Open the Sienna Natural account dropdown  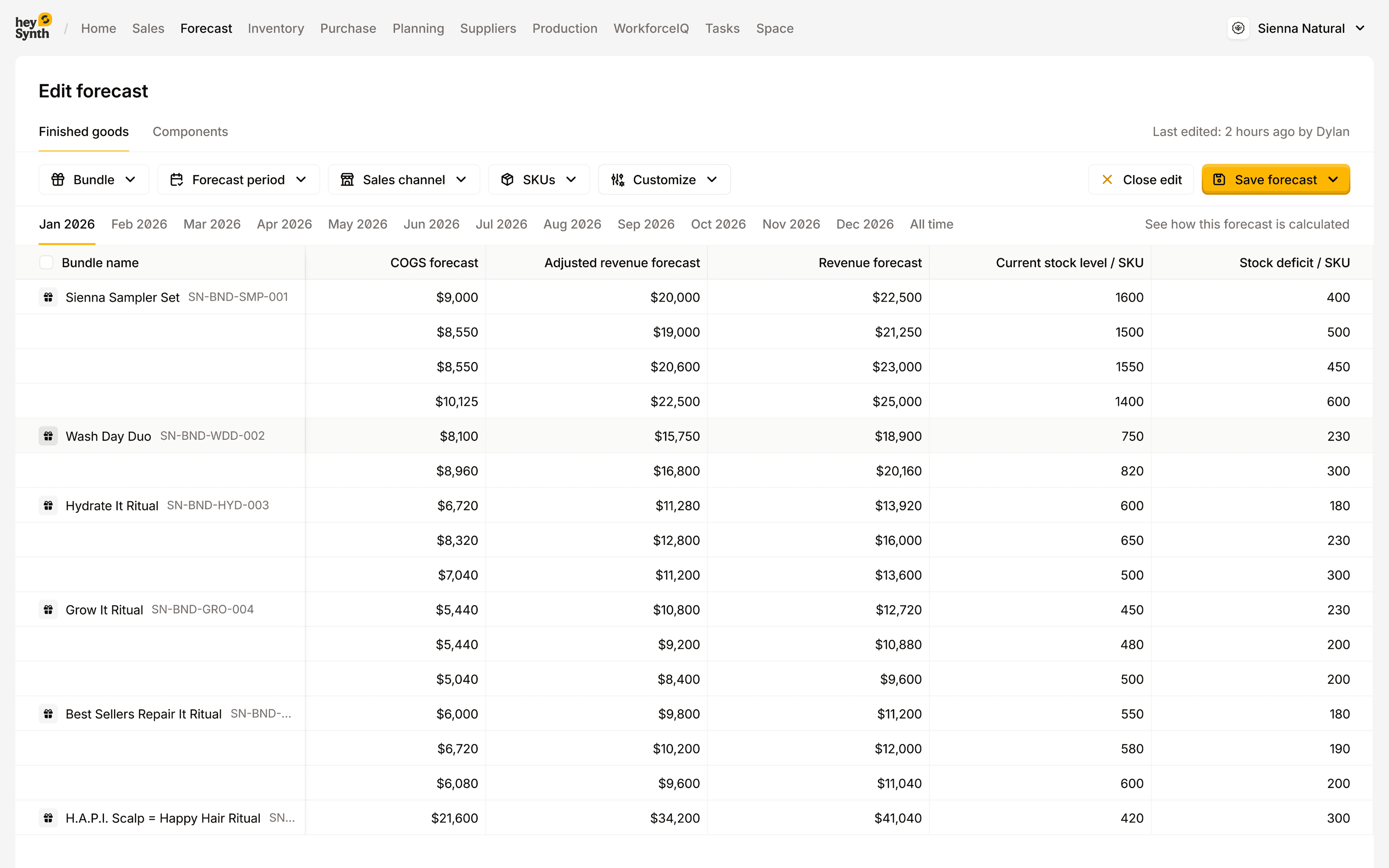1362,27
